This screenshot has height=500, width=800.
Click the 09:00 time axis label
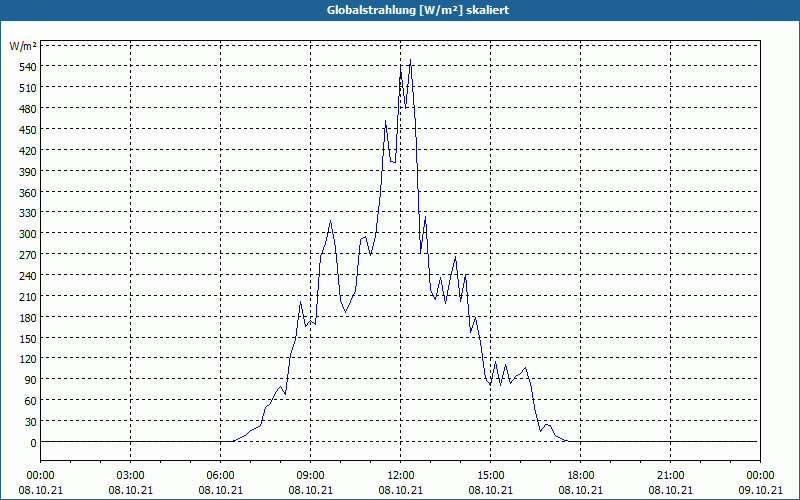(310, 476)
